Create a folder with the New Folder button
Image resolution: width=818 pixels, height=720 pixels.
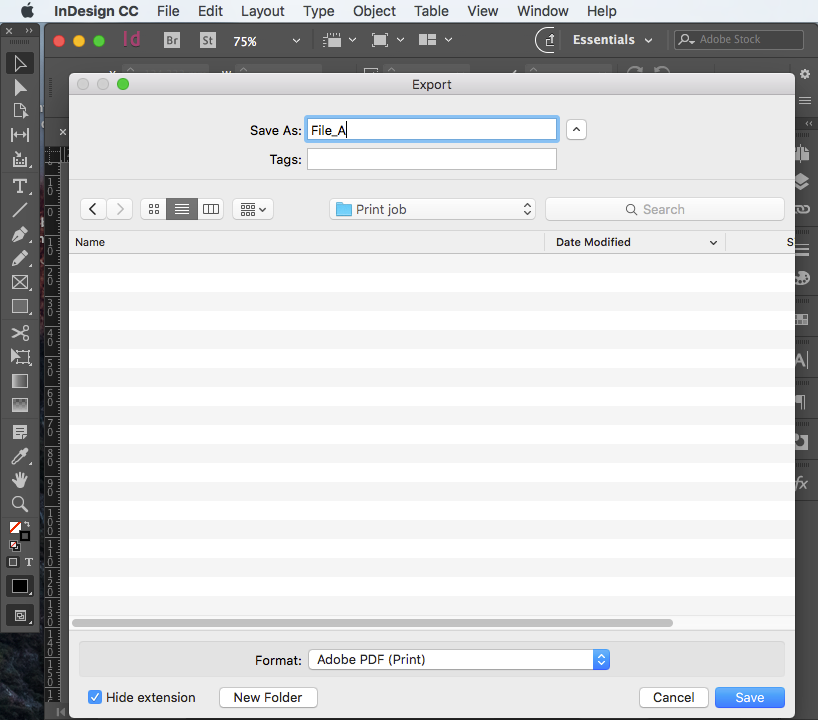tap(268, 697)
